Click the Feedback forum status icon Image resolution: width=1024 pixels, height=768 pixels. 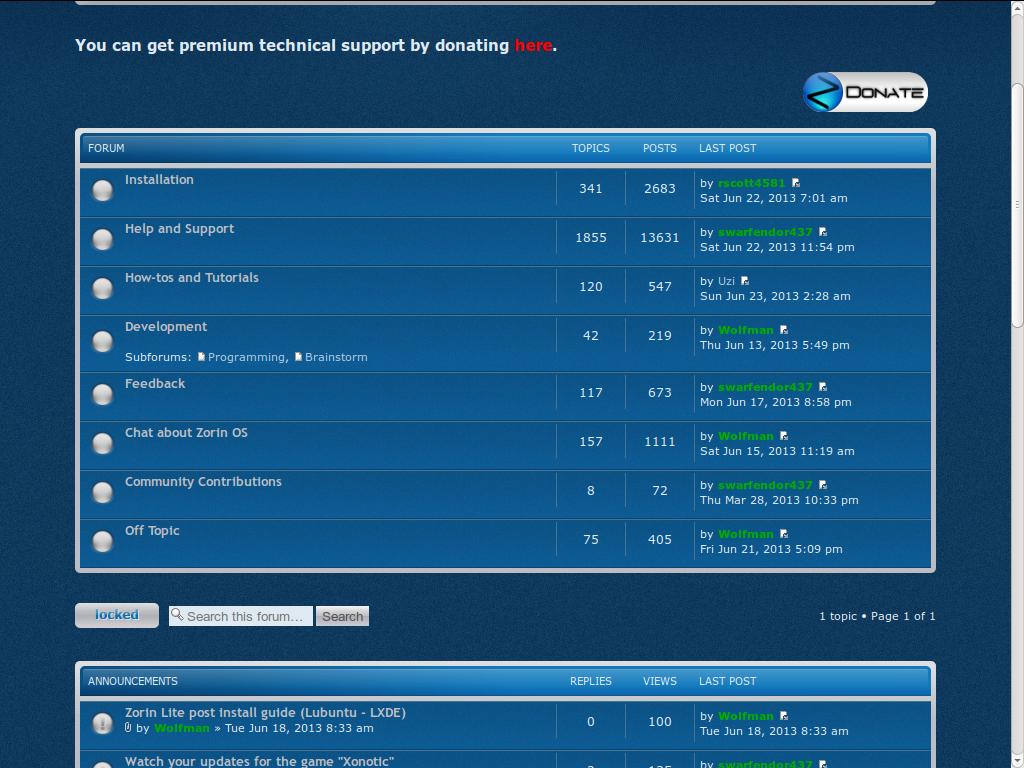point(102,394)
